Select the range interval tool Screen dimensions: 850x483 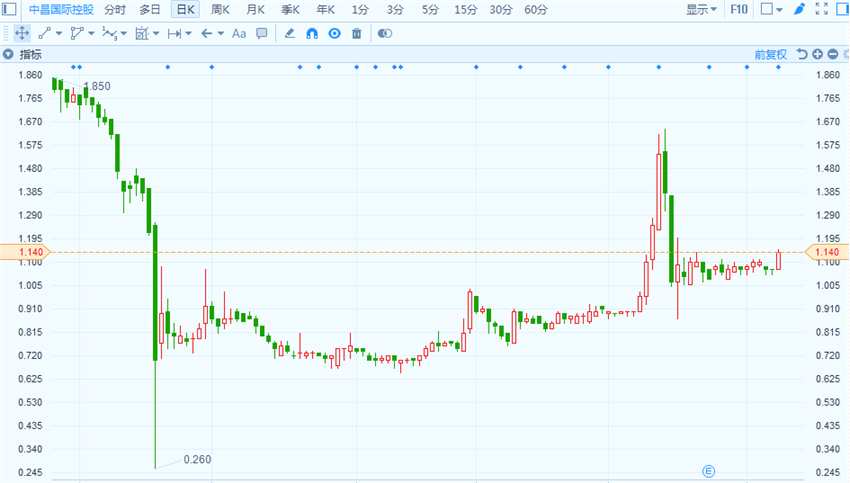174,34
